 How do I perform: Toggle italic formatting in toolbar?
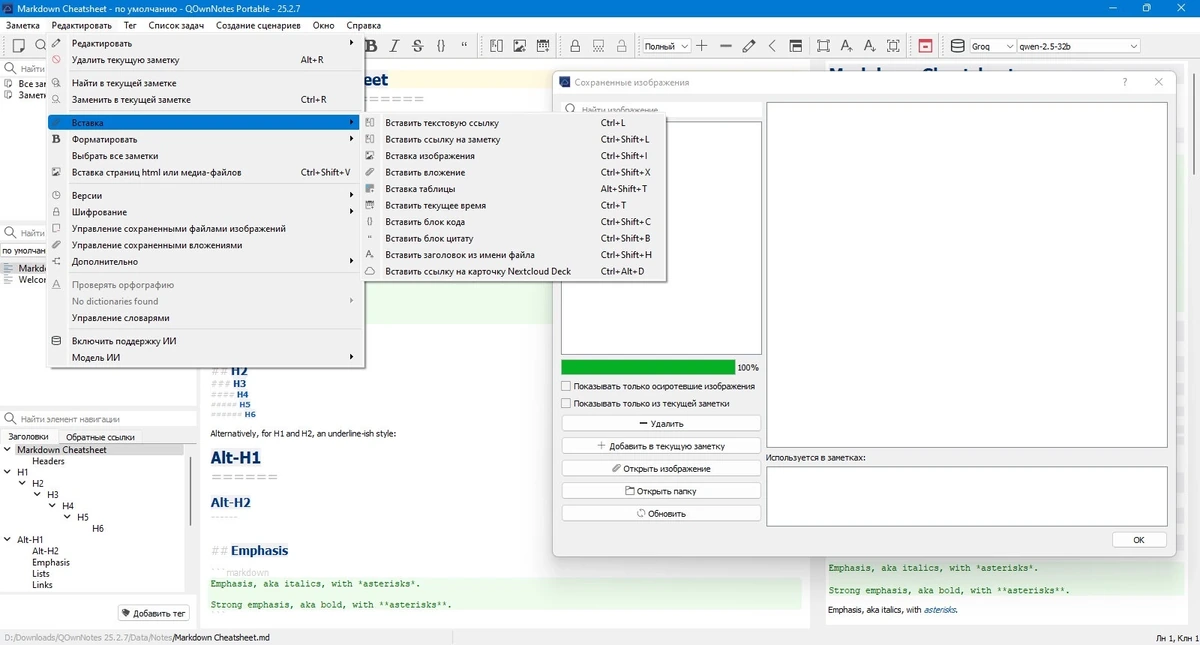(394, 46)
